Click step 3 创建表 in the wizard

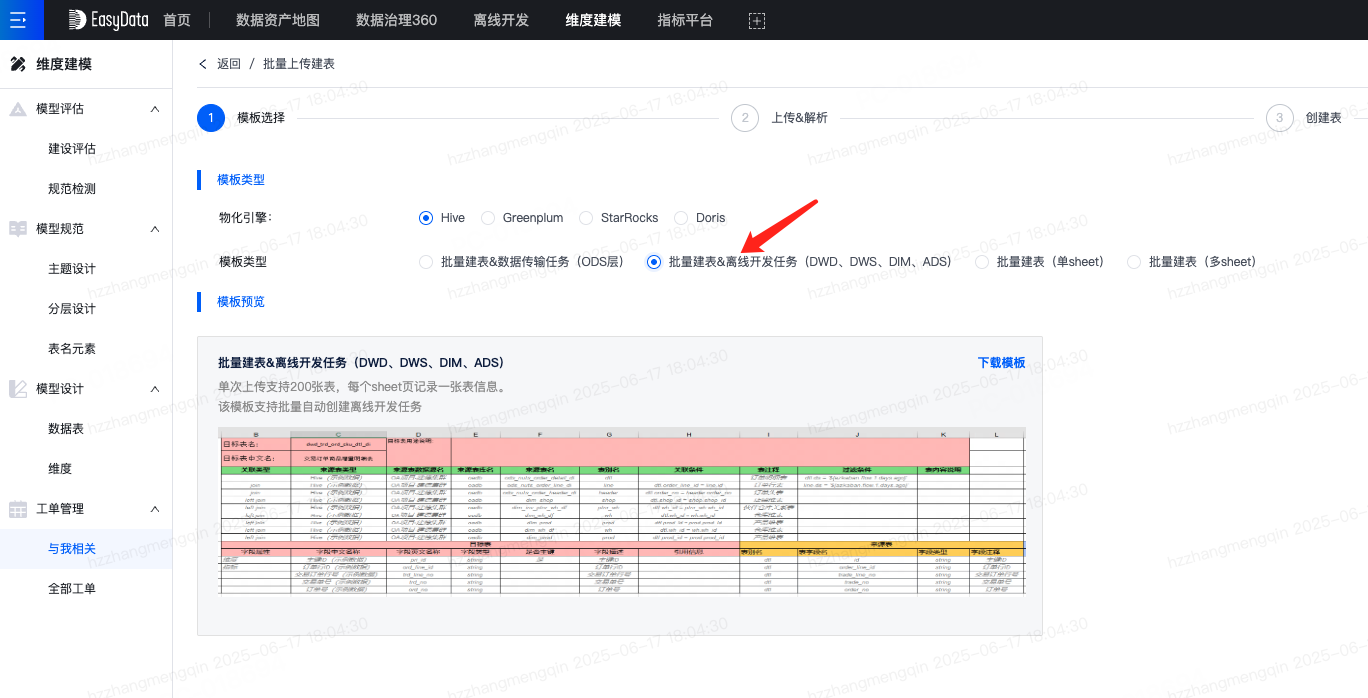[1304, 118]
